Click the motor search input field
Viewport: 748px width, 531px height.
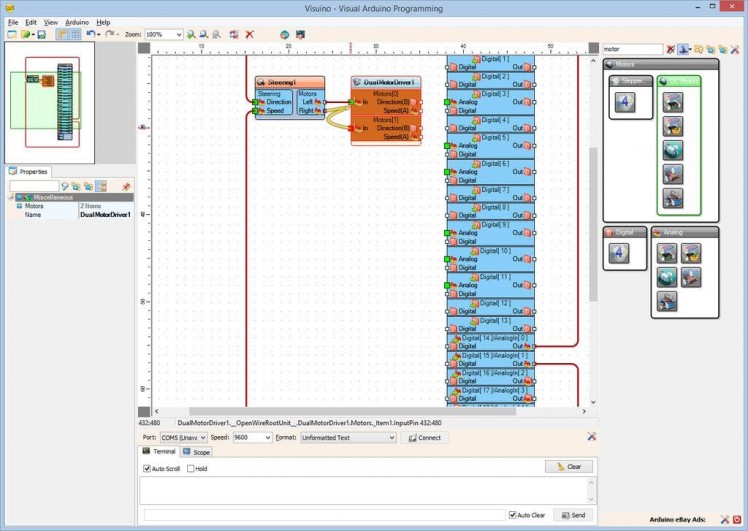[632, 48]
